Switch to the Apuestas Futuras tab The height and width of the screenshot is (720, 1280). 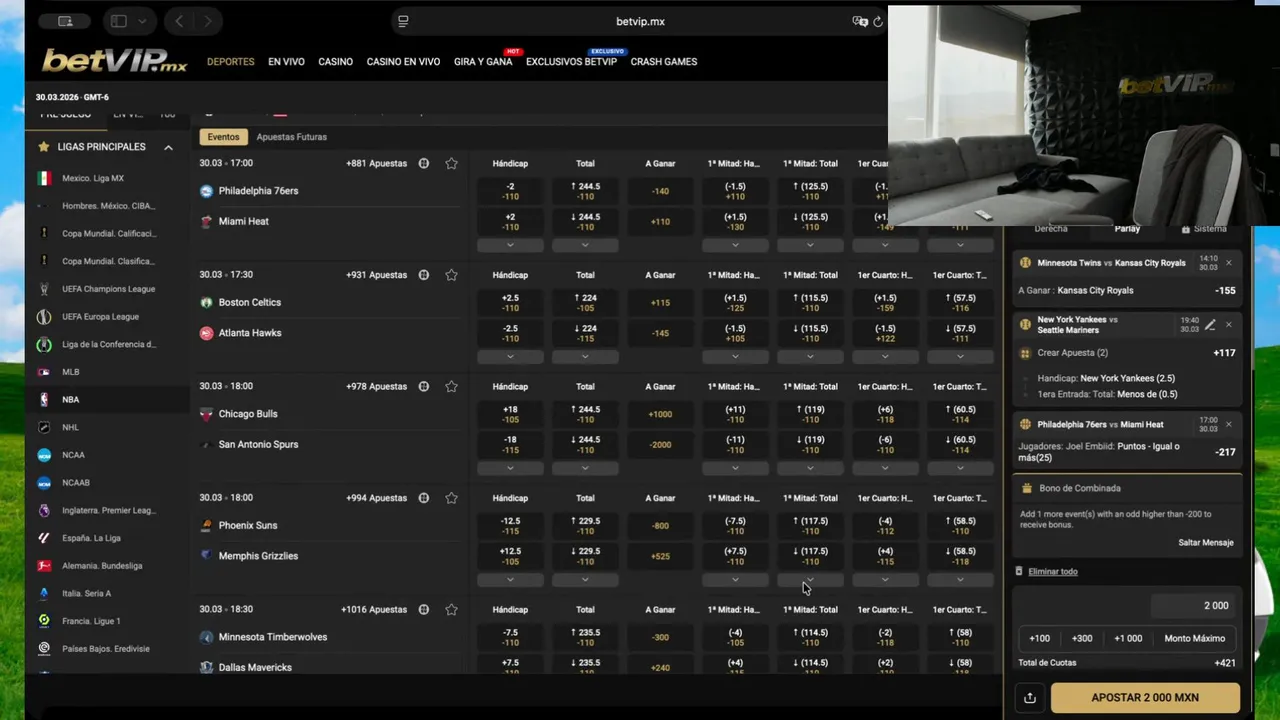tap(291, 137)
